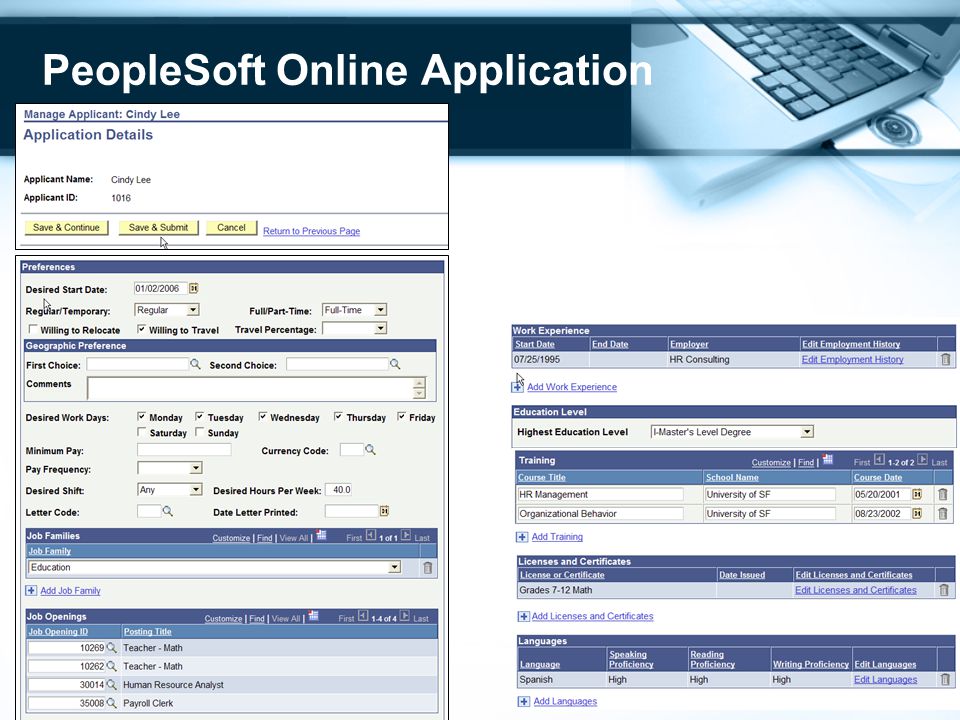Screen dimensions: 960x720
Task: Click plus icon beside Add Licenses and Certificates
Action: click(x=523, y=617)
